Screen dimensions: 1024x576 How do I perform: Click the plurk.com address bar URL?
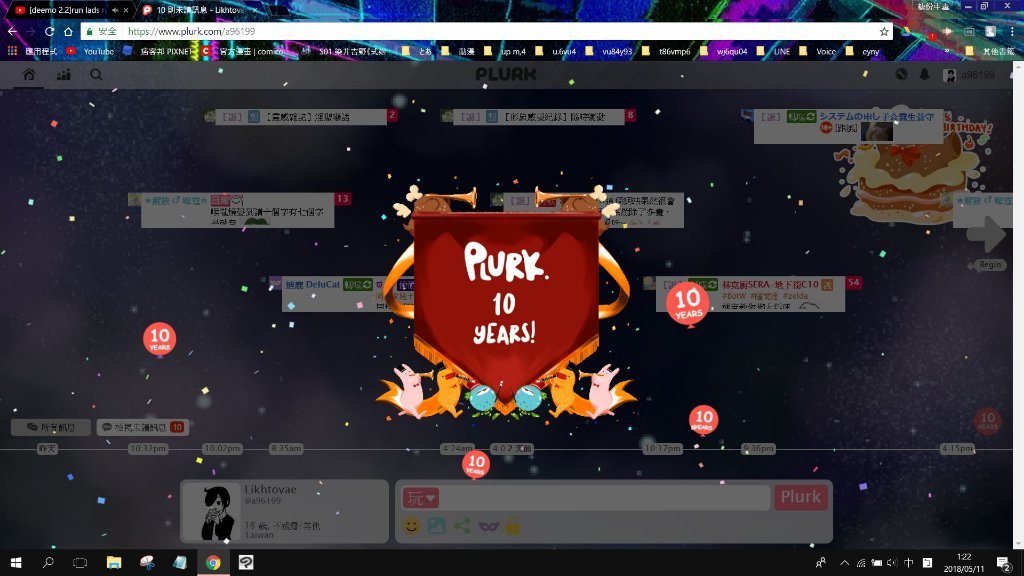point(191,31)
